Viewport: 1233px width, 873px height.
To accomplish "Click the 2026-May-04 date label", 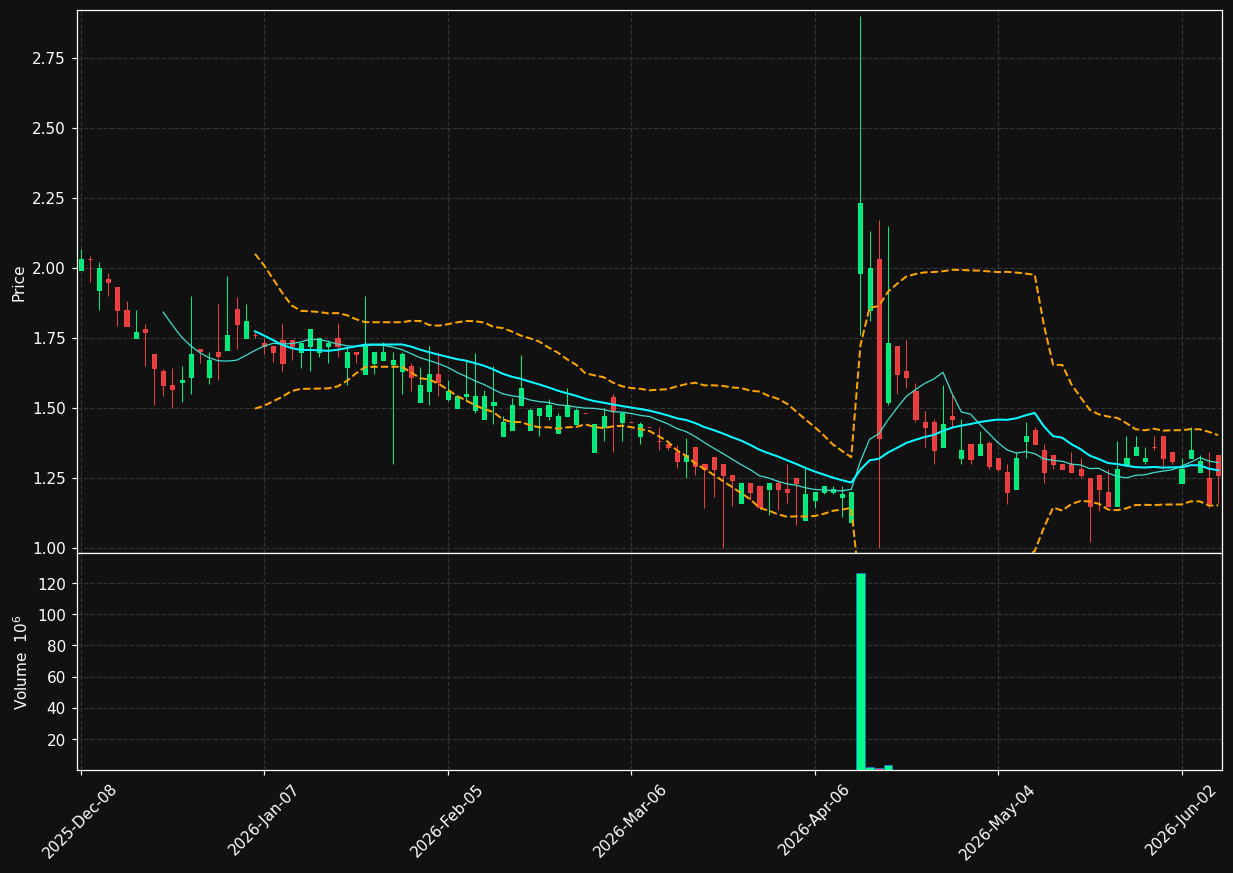I will click(997, 821).
